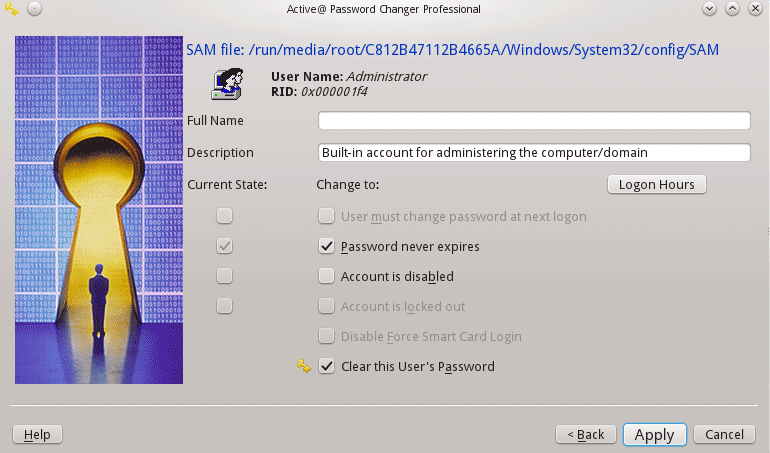Click the RID value 0x000001f4
The image size is (770, 453).
[x=334, y=92]
